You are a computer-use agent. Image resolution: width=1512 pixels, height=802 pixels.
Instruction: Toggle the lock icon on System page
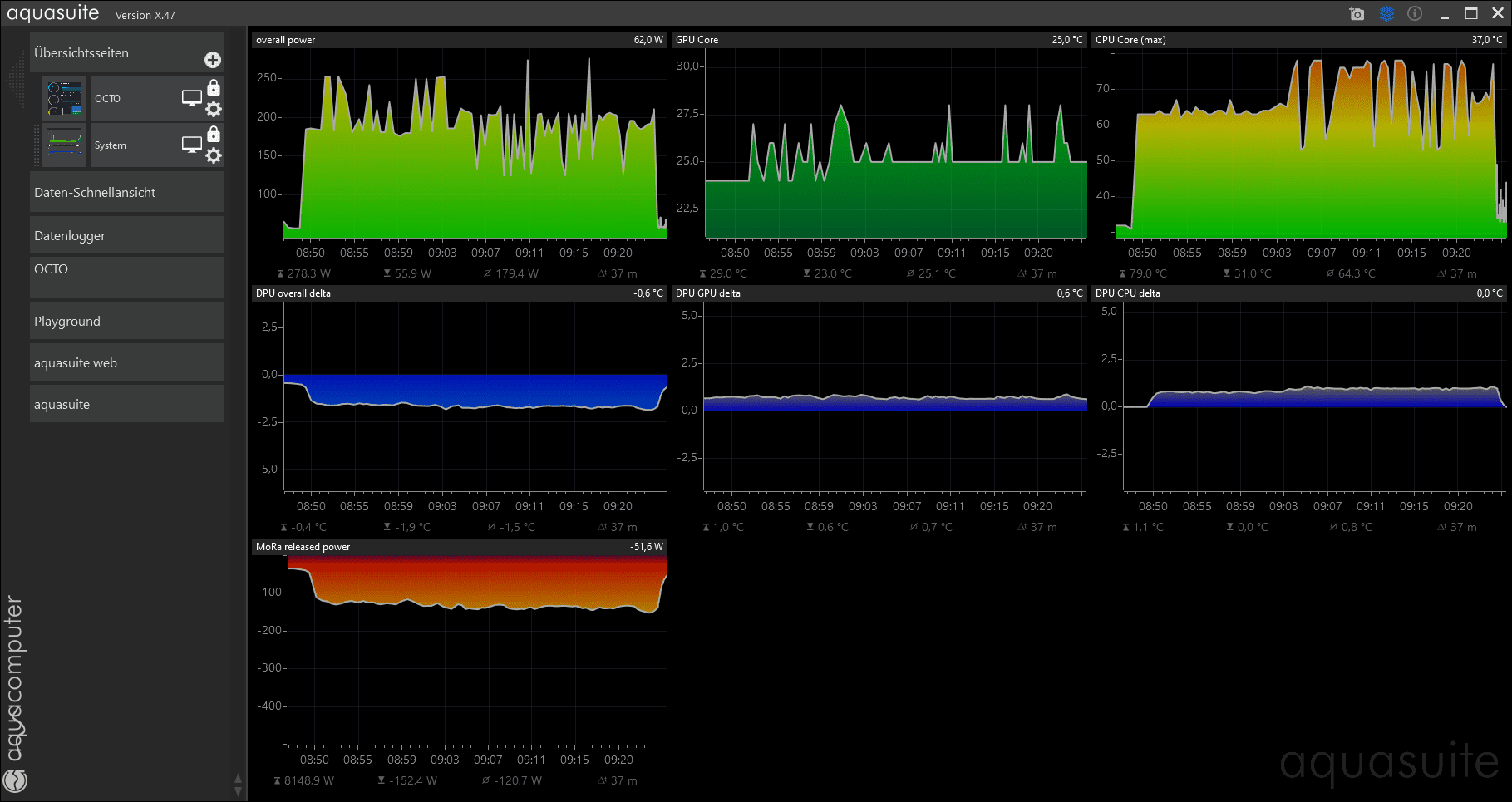214,134
